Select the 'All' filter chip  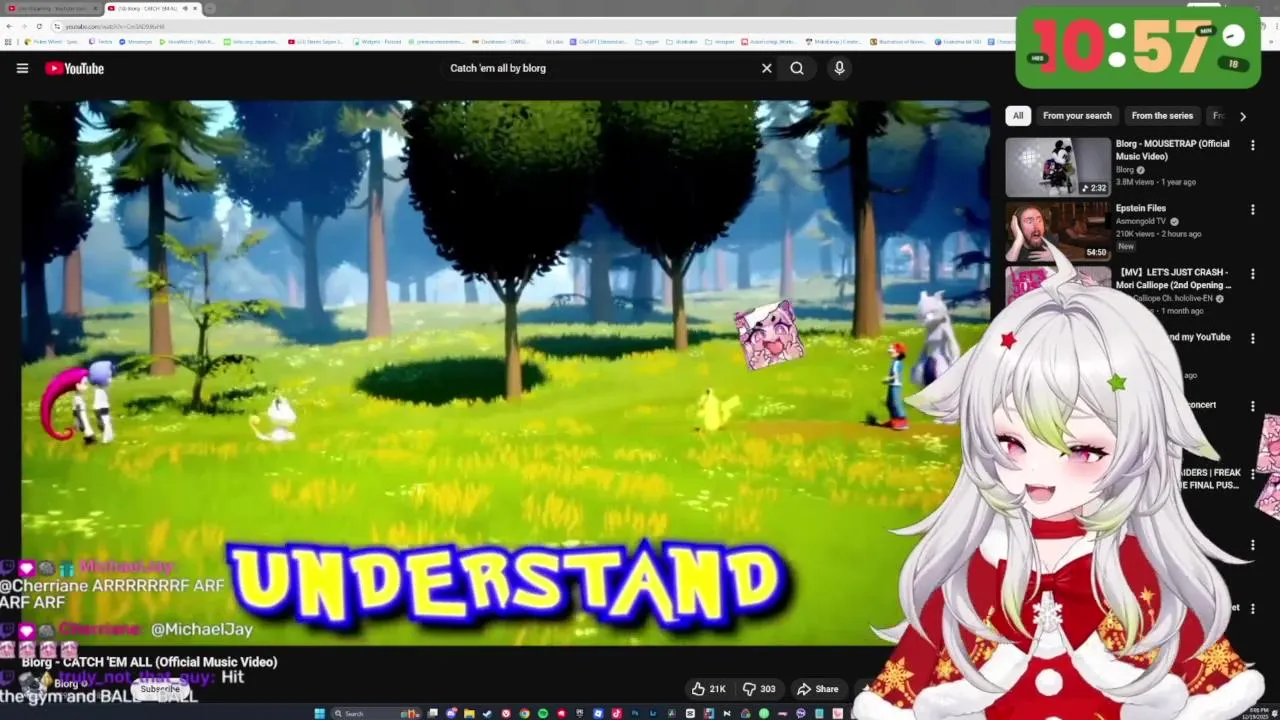[1018, 115]
